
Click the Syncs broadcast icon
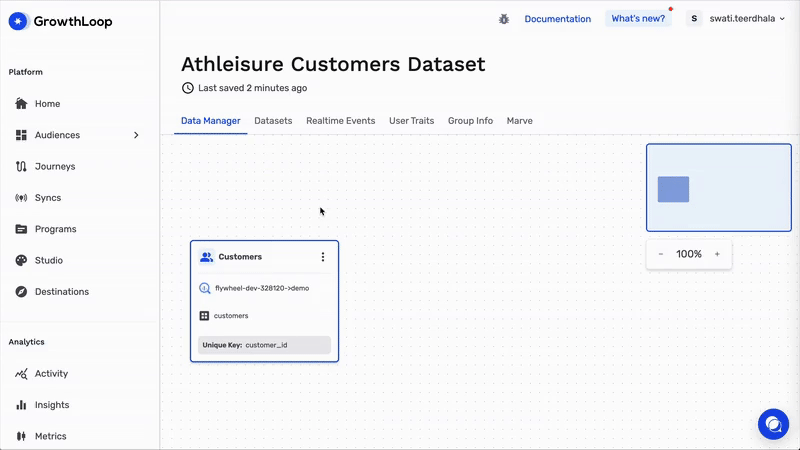point(22,198)
